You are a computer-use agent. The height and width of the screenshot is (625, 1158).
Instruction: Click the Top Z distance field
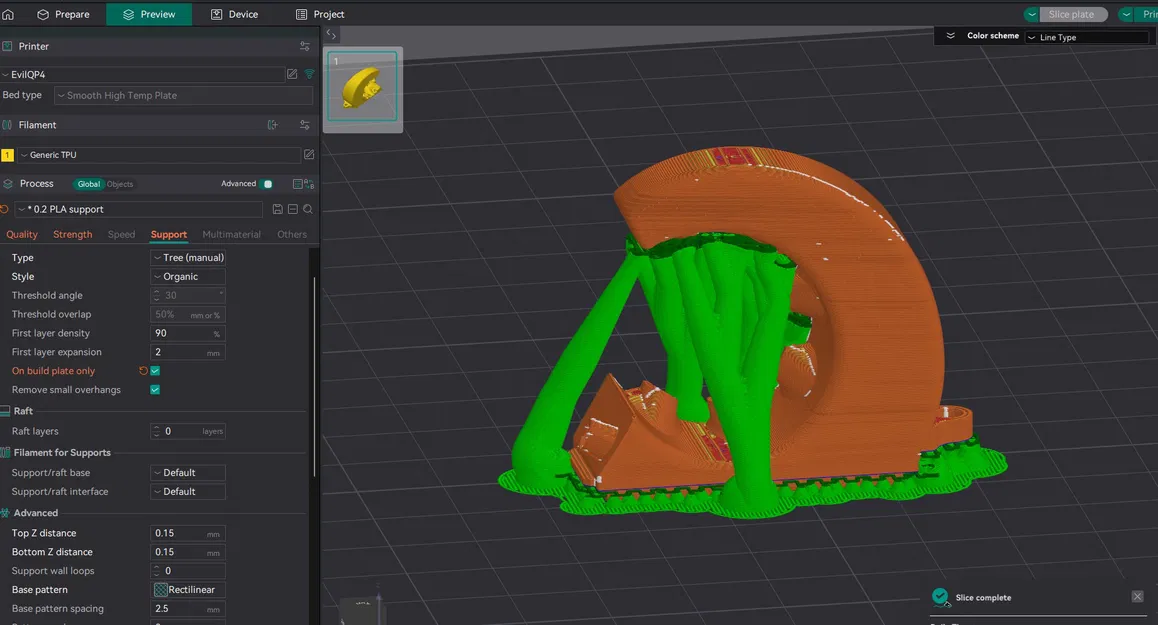click(188, 533)
